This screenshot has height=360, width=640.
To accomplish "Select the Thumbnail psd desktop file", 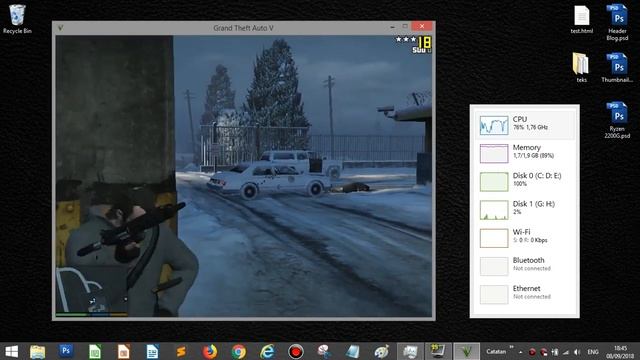I will [x=617, y=67].
